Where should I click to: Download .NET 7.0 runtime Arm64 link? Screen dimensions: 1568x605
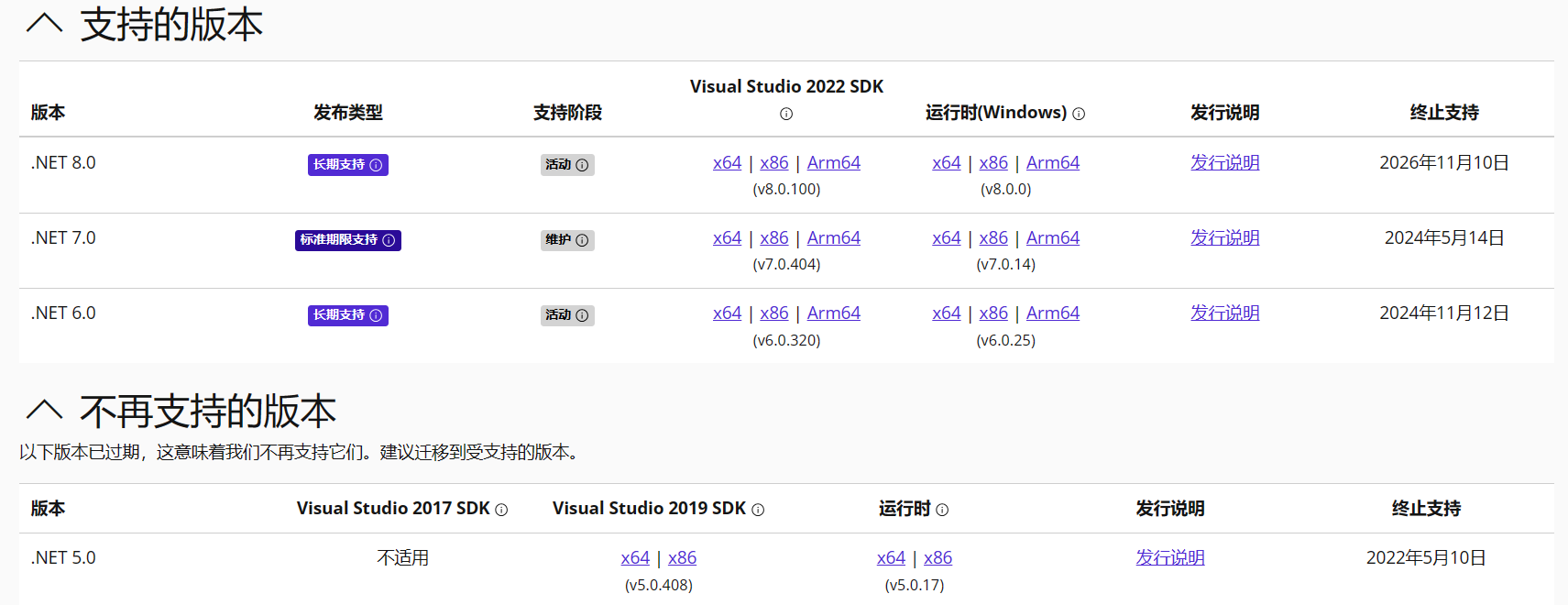pos(1053,237)
